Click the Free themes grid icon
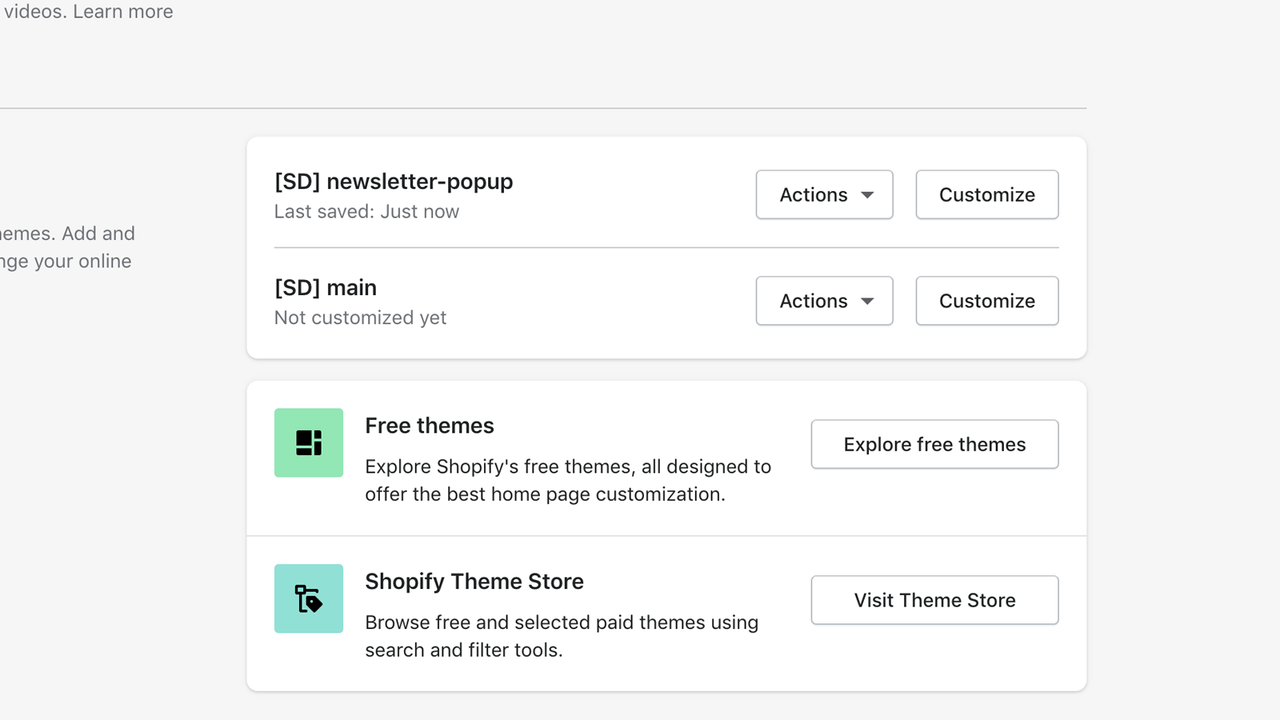This screenshot has height=720, width=1280. tap(308, 442)
